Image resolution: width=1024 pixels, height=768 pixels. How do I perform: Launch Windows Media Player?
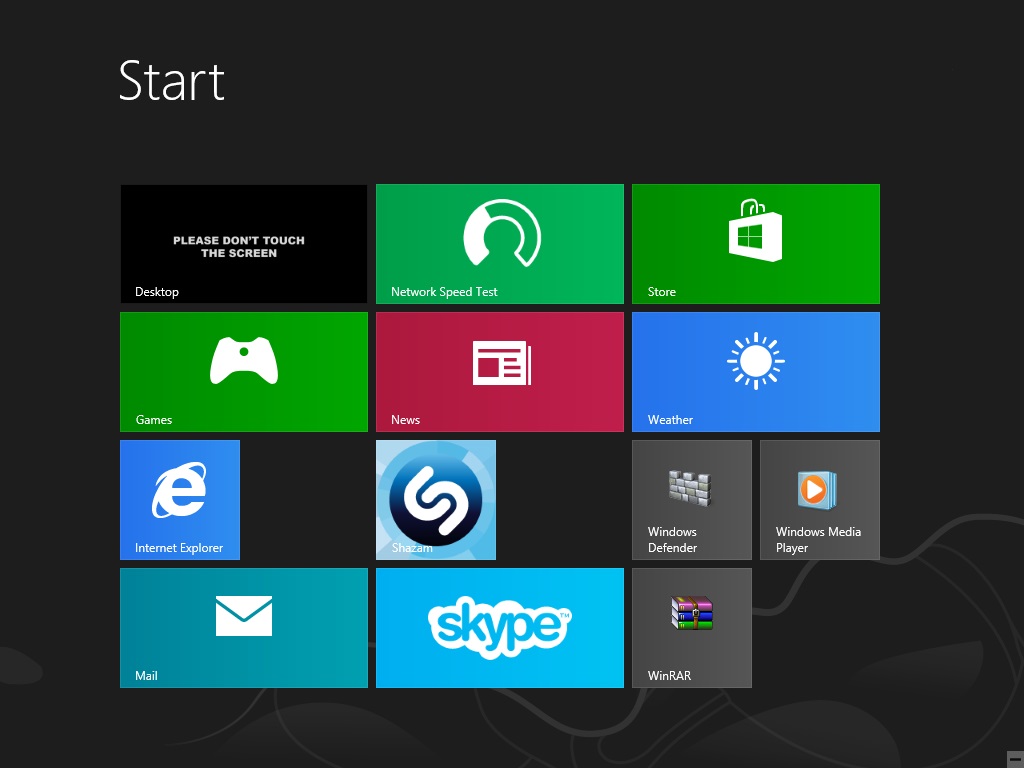(820, 500)
